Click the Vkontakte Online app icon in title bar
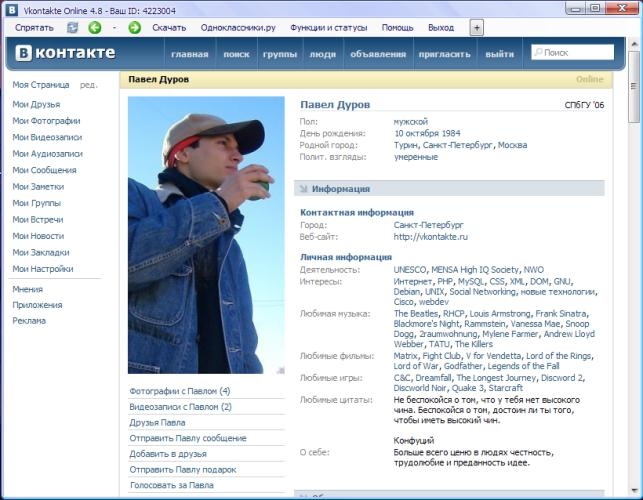 [x=11, y=10]
